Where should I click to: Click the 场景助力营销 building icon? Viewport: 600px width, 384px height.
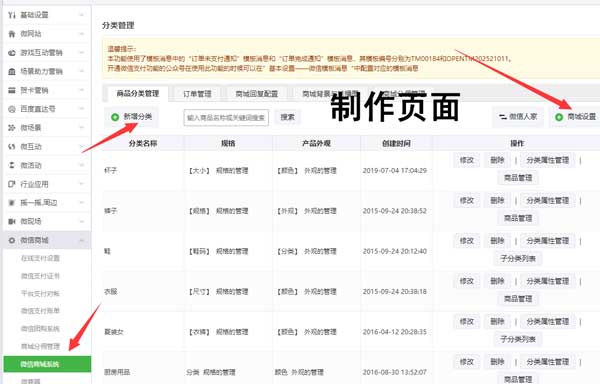[x=12, y=72]
